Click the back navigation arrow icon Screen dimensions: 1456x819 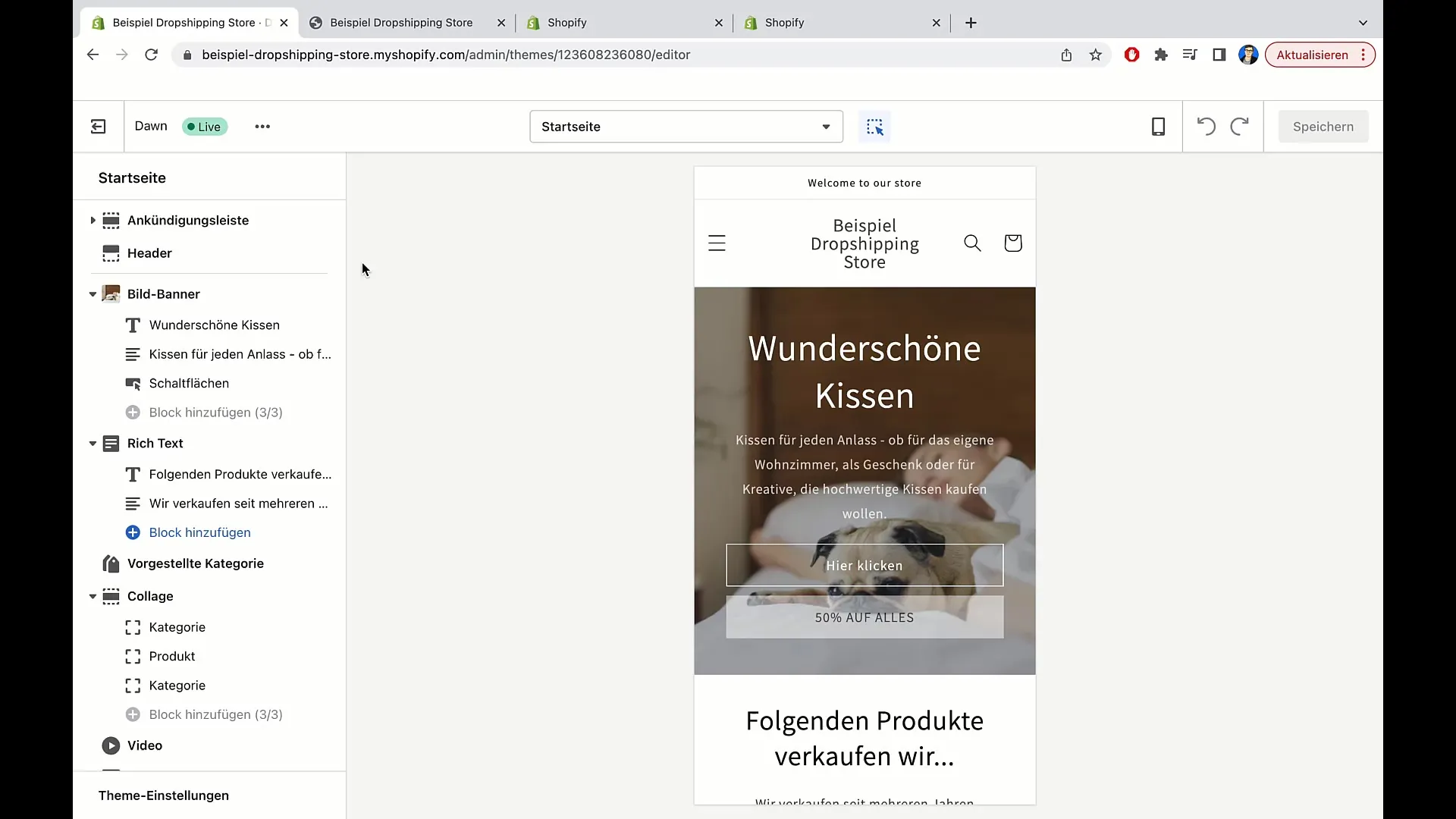92,55
